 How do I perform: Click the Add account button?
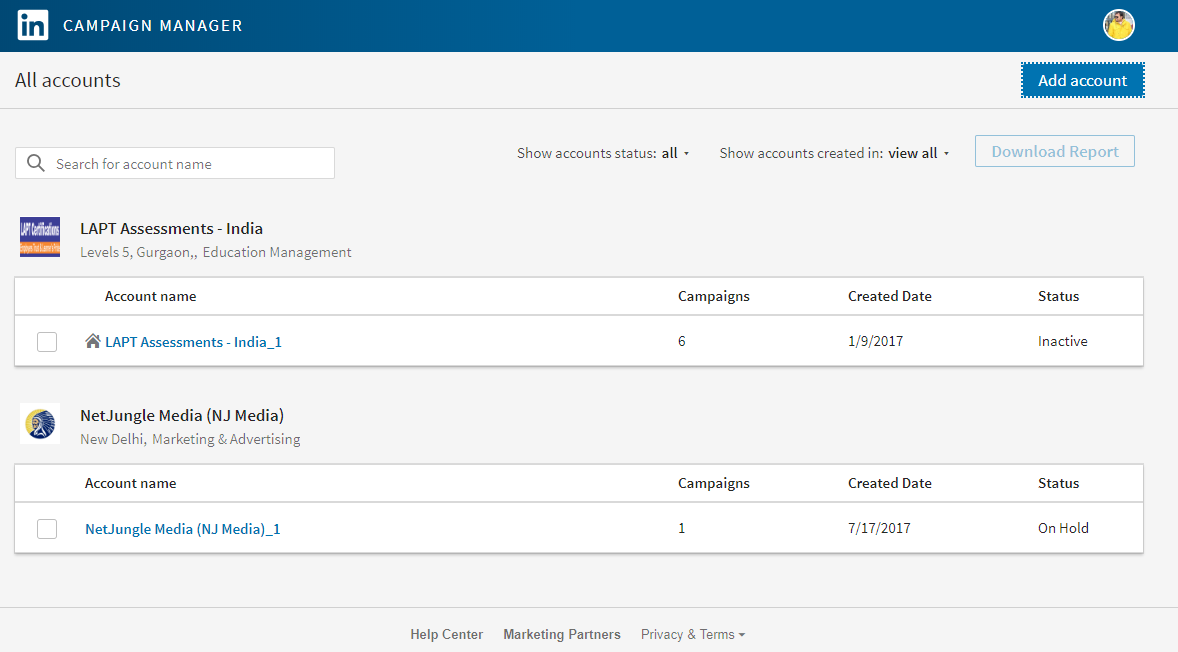[x=1083, y=80]
